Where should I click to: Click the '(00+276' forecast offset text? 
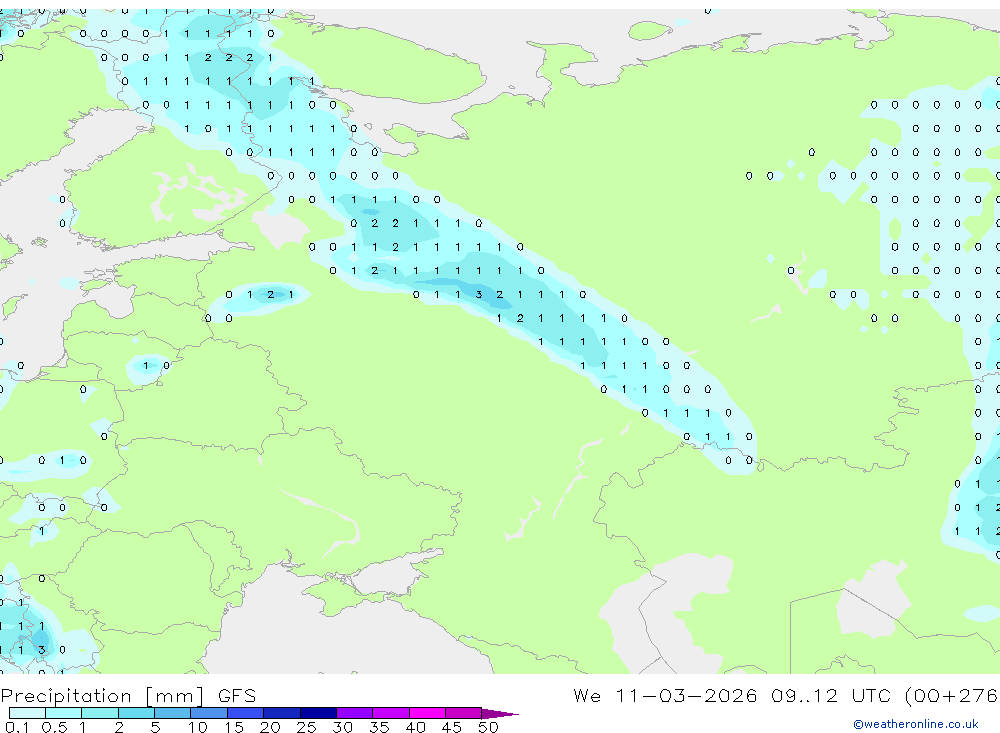coord(952,695)
